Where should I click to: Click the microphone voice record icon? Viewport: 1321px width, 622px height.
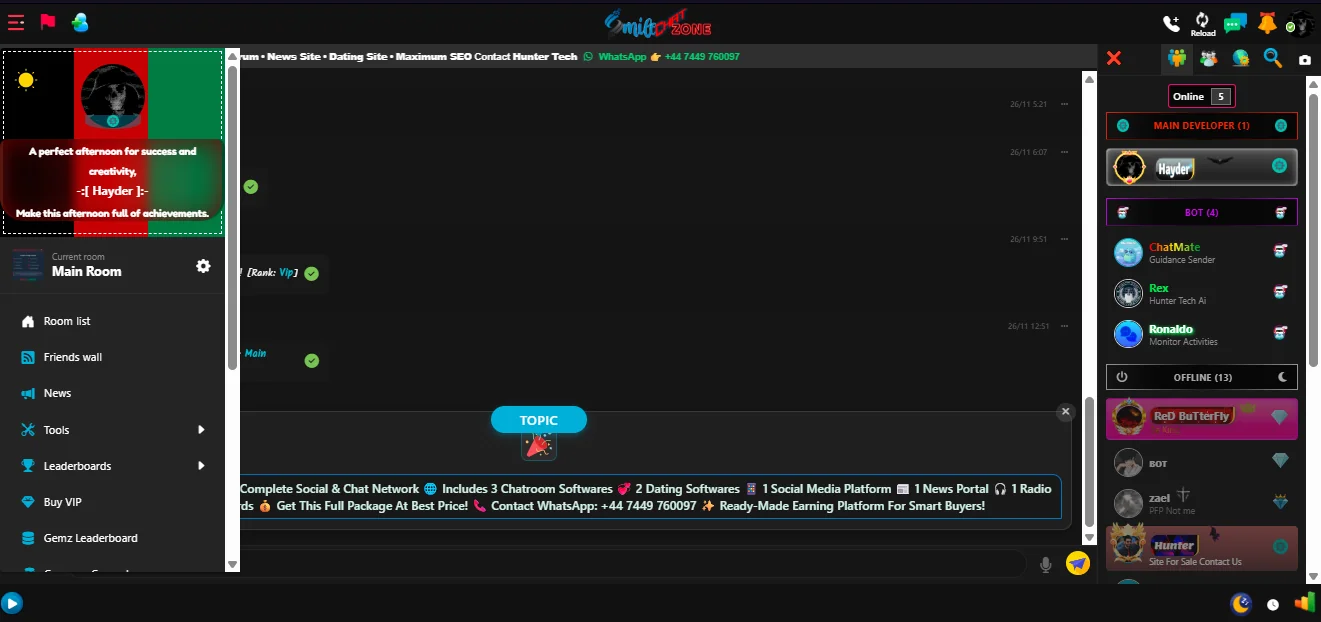point(1046,565)
